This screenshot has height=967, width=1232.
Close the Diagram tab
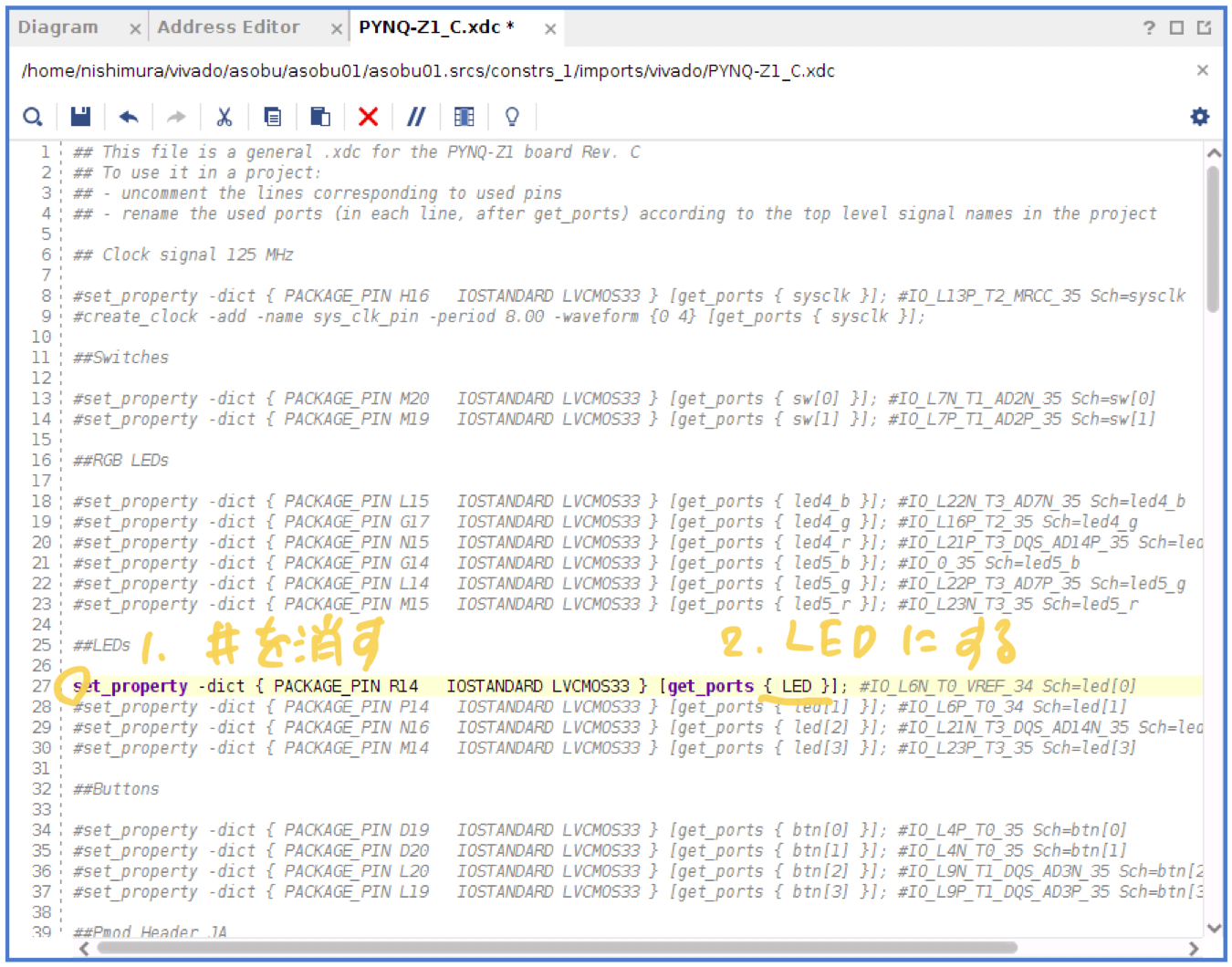135,29
